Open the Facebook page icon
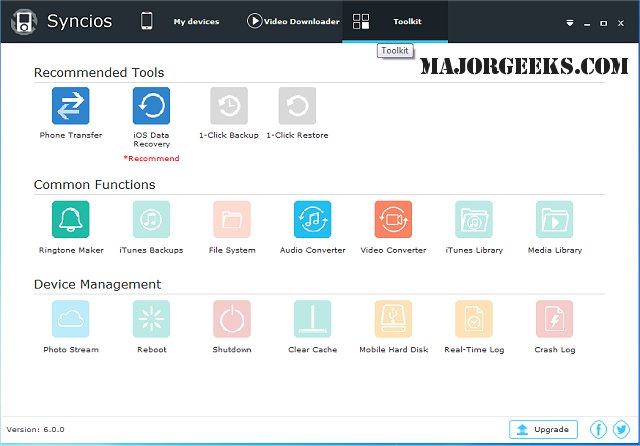Screen dimensions: 640x446 598,429
